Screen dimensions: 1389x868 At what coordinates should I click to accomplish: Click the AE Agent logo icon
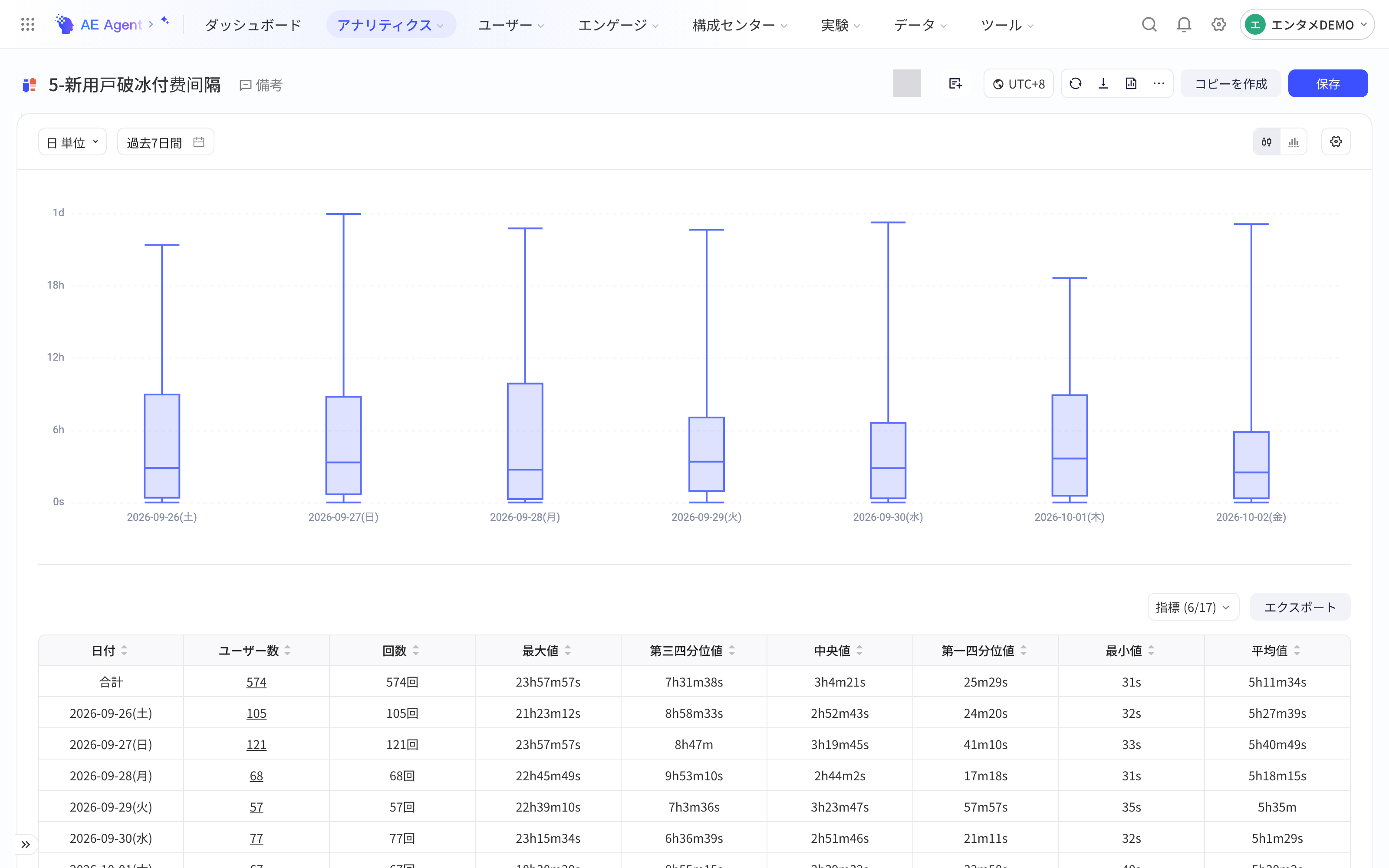coord(64,25)
